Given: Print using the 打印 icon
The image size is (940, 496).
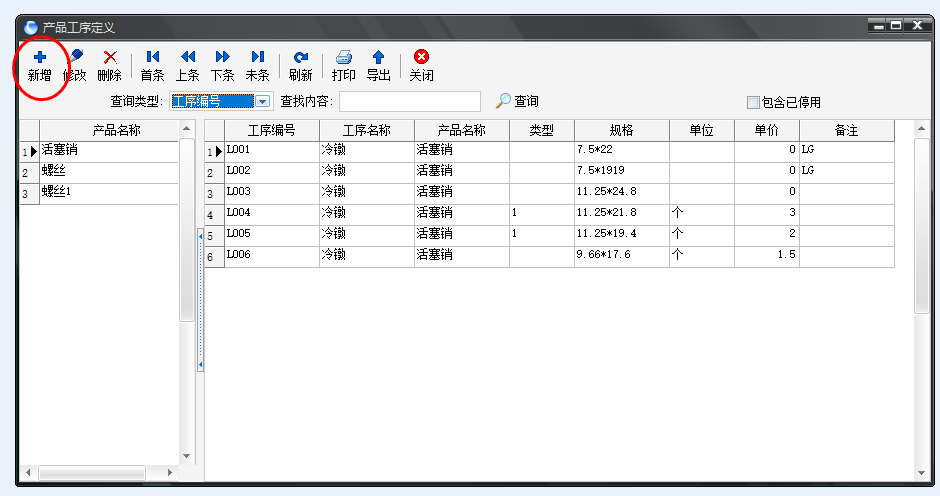Looking at the screenshot, I should tap(344, 57).
